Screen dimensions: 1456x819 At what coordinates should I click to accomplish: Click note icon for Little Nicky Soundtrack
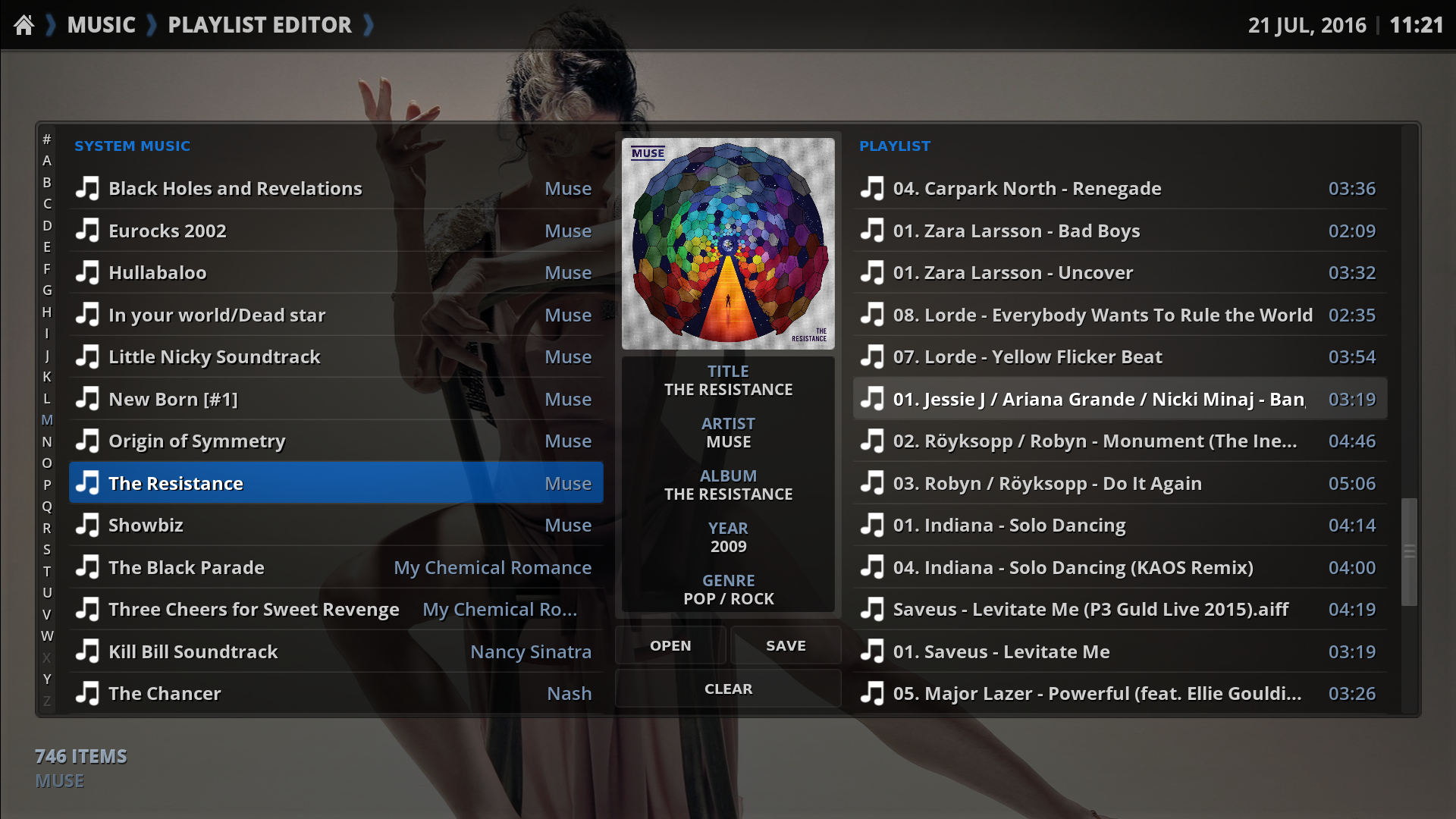pyautogui.click(x=87, y=356)
